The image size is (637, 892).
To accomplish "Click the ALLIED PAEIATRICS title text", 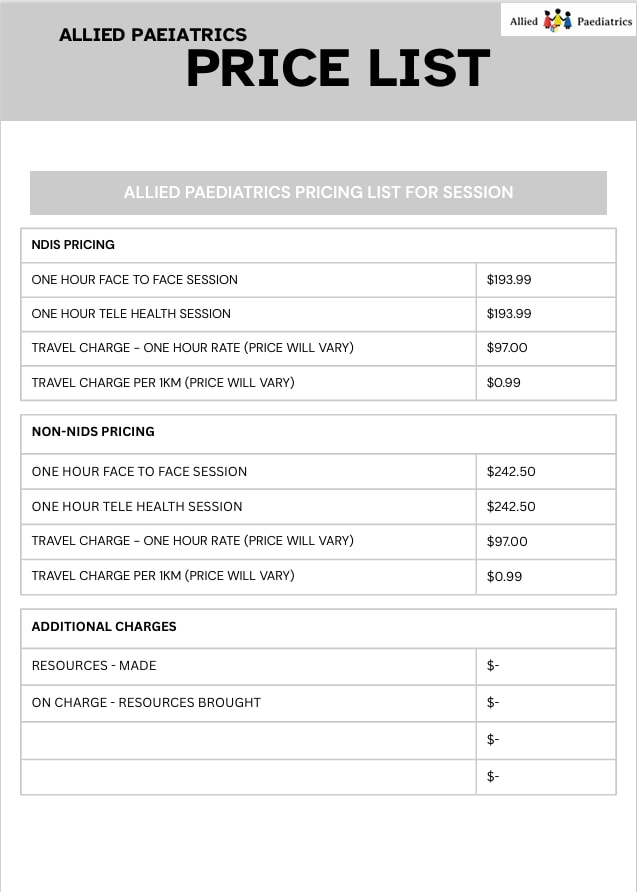I will point(153,35).
